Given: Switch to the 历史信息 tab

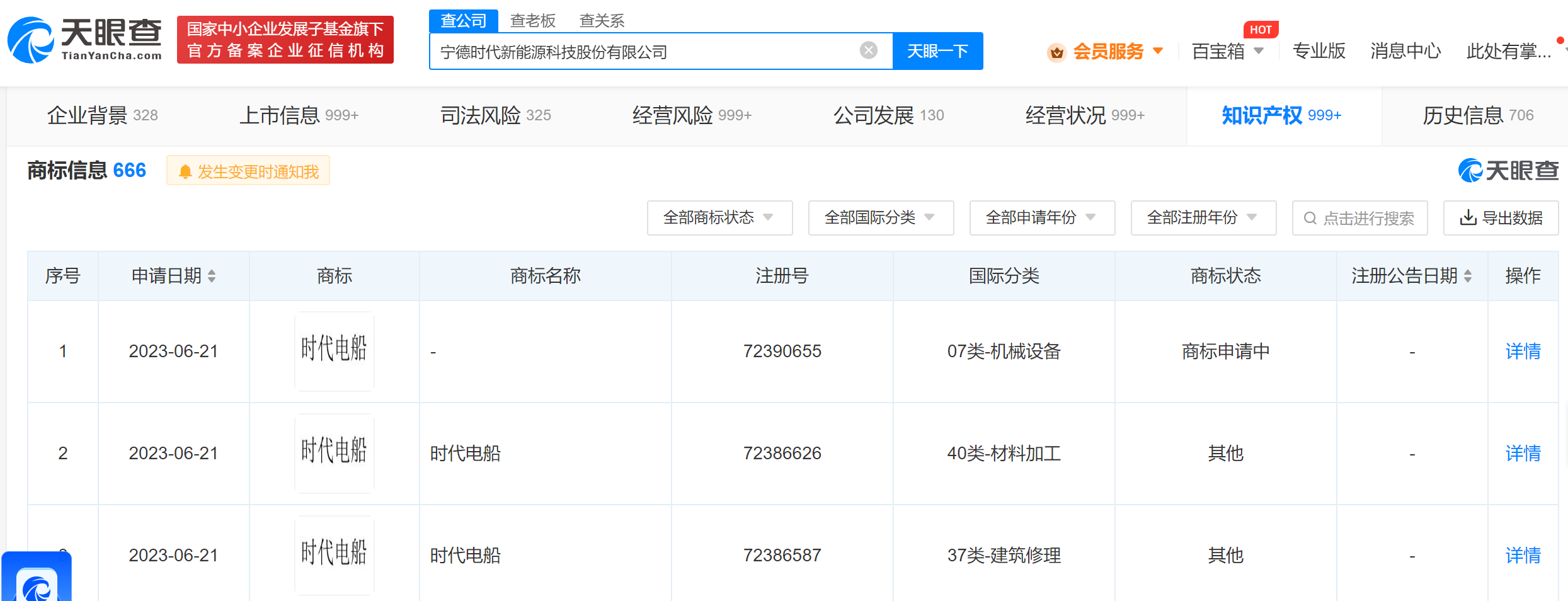Looking at the screenshot, I should point(1478,115).
